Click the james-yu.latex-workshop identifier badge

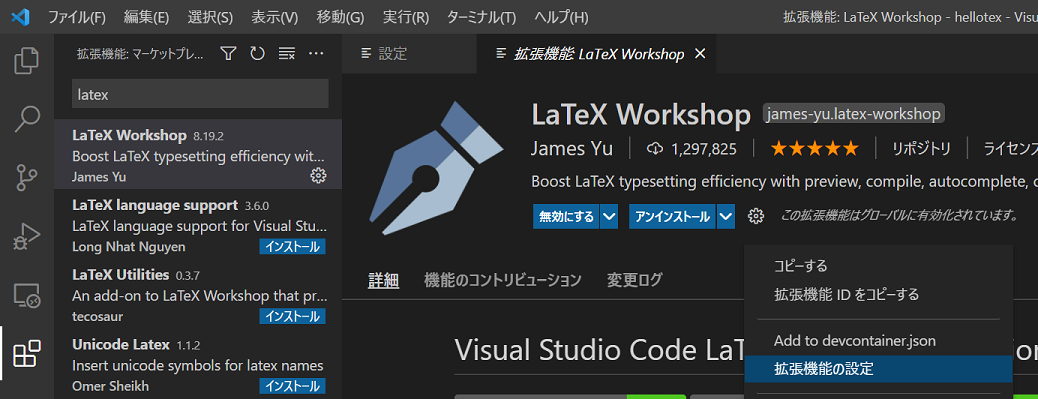(x=854, y=114)
